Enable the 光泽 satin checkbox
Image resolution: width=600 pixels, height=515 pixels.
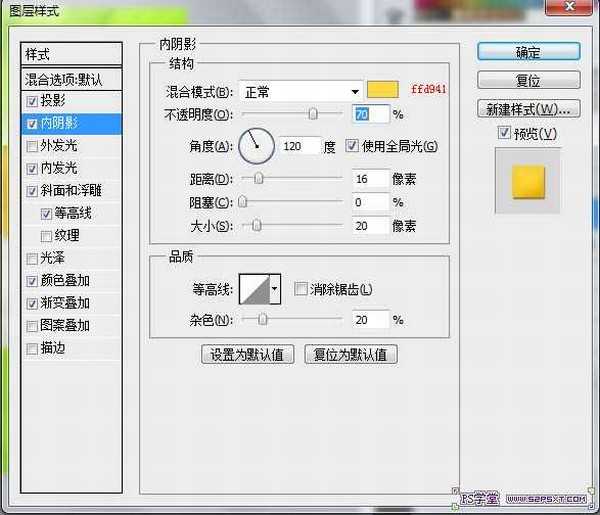click(x=32, y=259)
